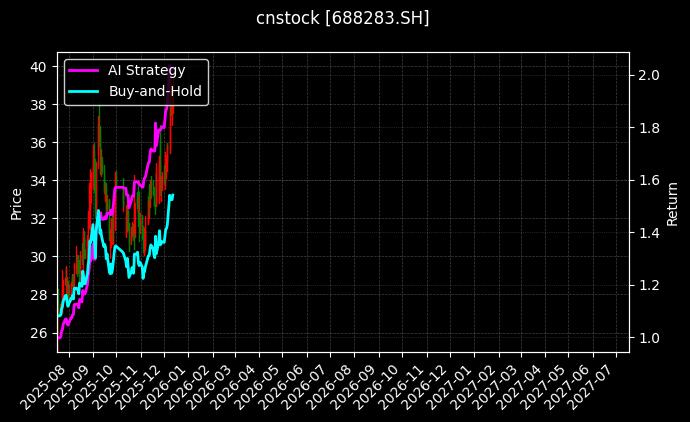Click the cyan line swatch in legend
Screen dimensions: 690x422
point(84,91)
